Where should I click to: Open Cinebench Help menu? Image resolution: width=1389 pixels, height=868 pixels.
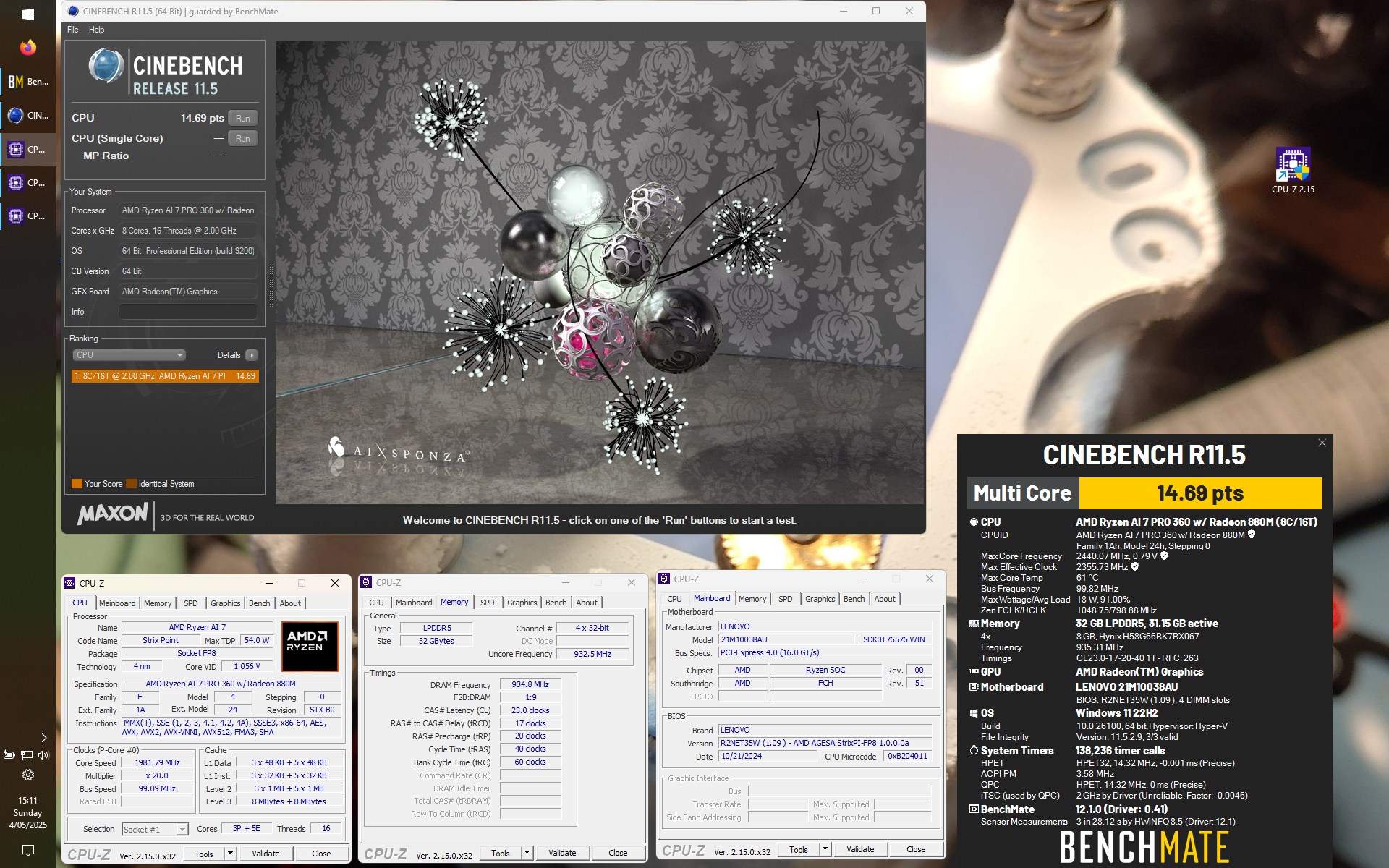(97, 30)
